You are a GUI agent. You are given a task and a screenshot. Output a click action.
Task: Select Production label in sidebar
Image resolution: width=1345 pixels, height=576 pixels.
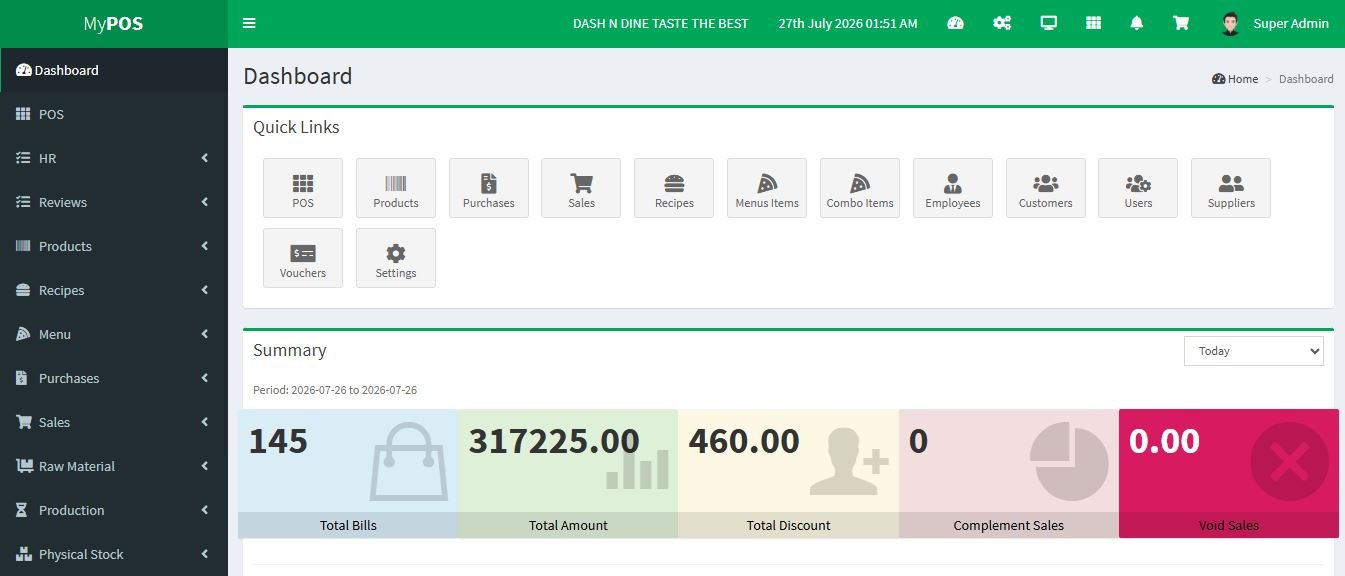coord(72,510)
